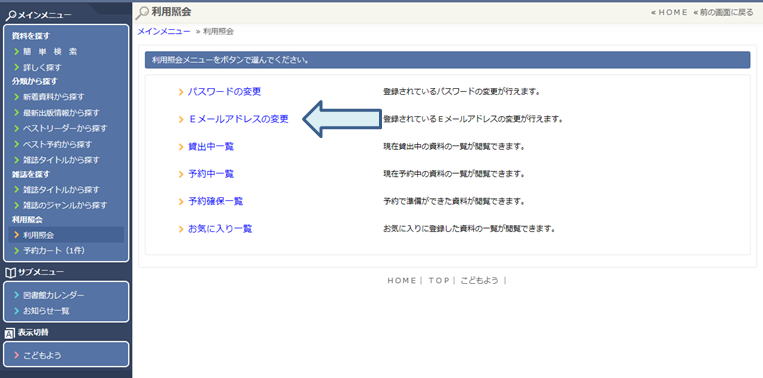Screen dimensions: 763x378
Task: Open the パスワードの変更 link
Action: pos(224,91)
